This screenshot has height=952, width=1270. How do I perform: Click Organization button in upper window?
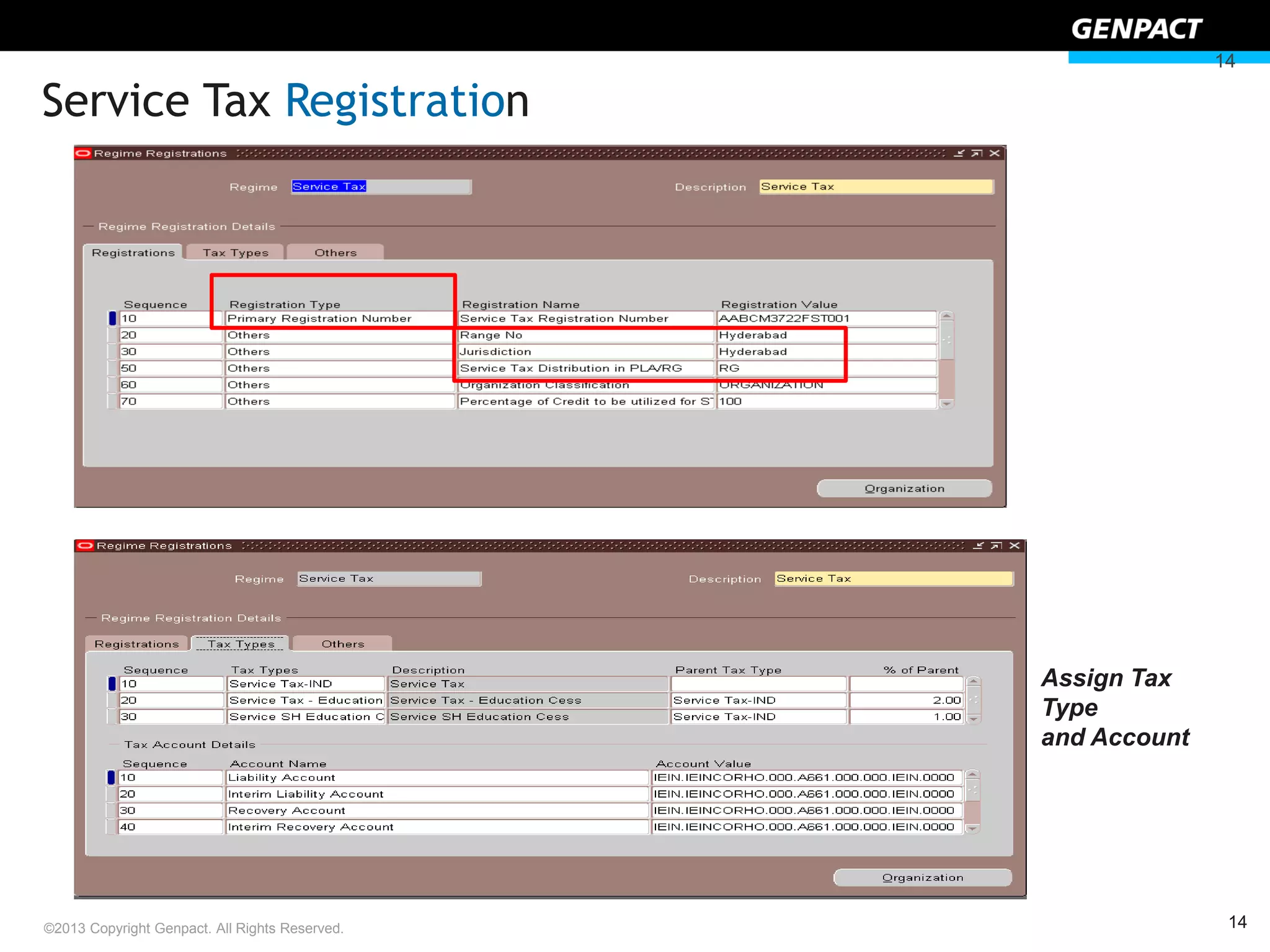(904, 488)
